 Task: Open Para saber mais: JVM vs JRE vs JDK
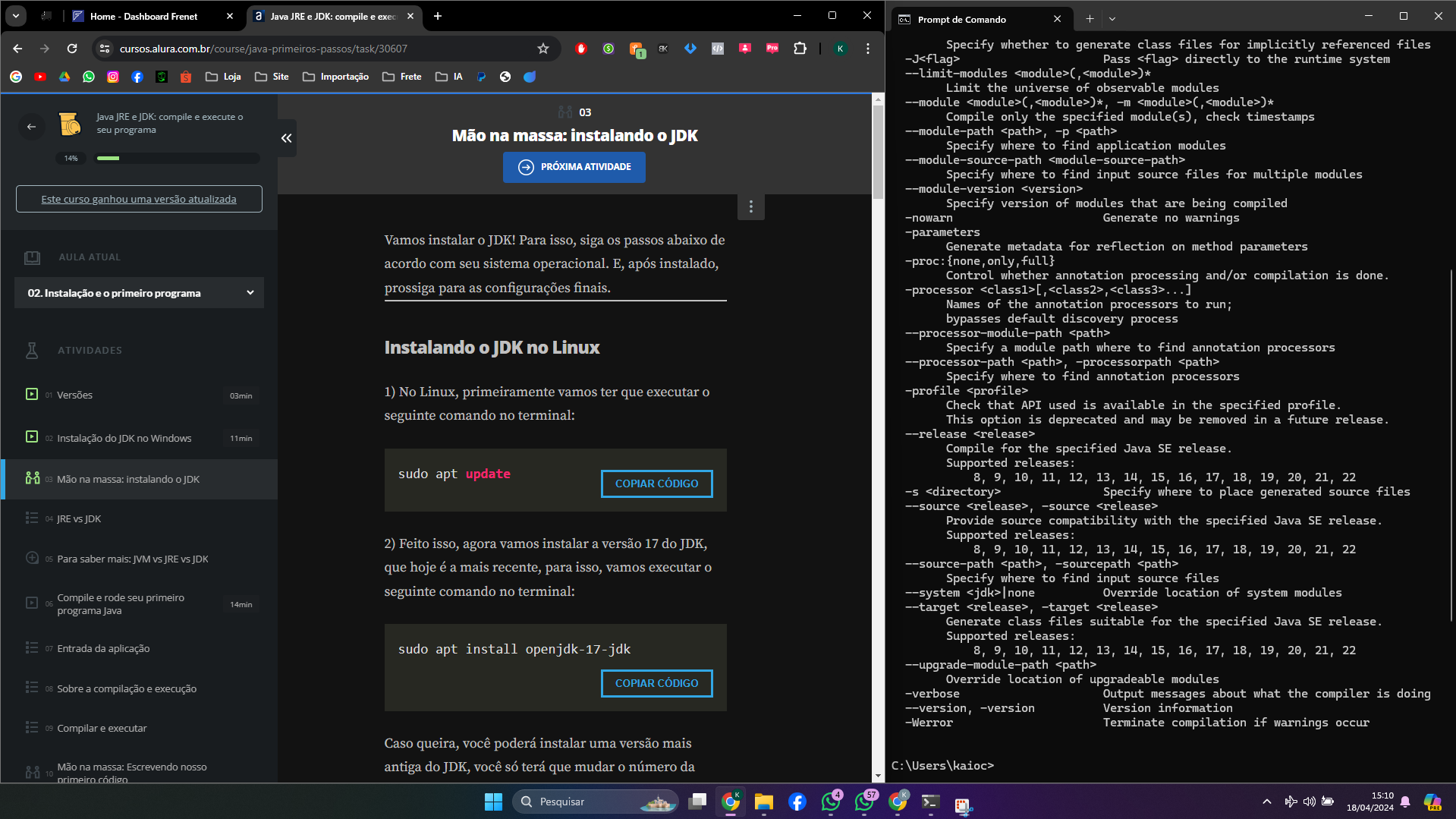tap(140, 559)
